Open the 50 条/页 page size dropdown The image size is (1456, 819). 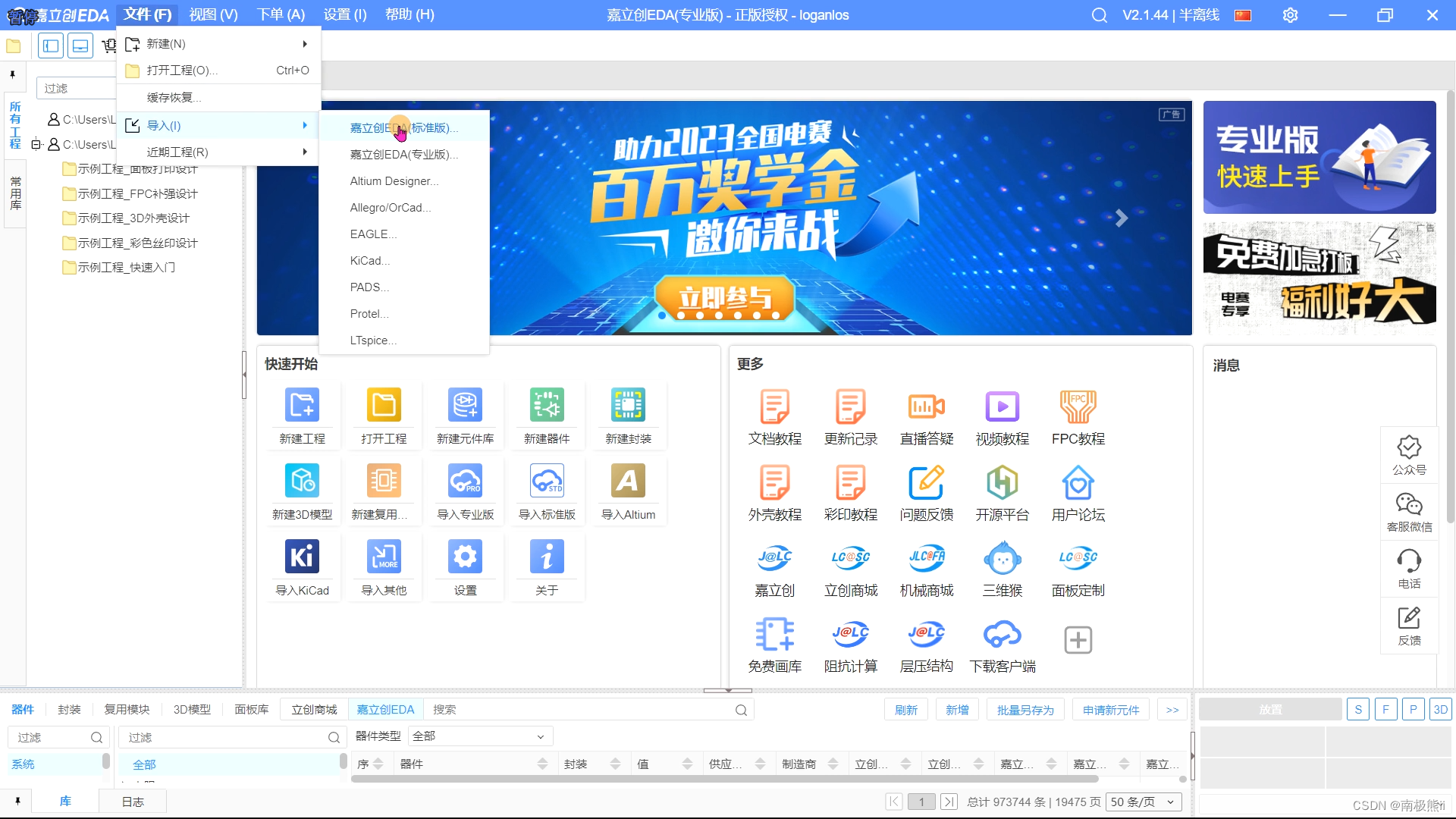tap(1142, 802)
